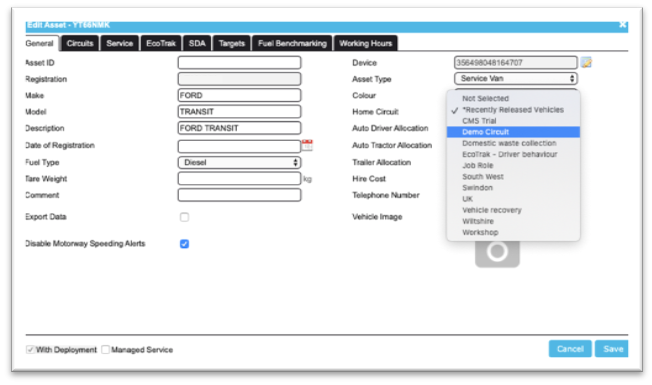The width and height of the screenshot is (652, 385).
Task: Focus the Asset ID input field
Action: [x=240, y=63]
